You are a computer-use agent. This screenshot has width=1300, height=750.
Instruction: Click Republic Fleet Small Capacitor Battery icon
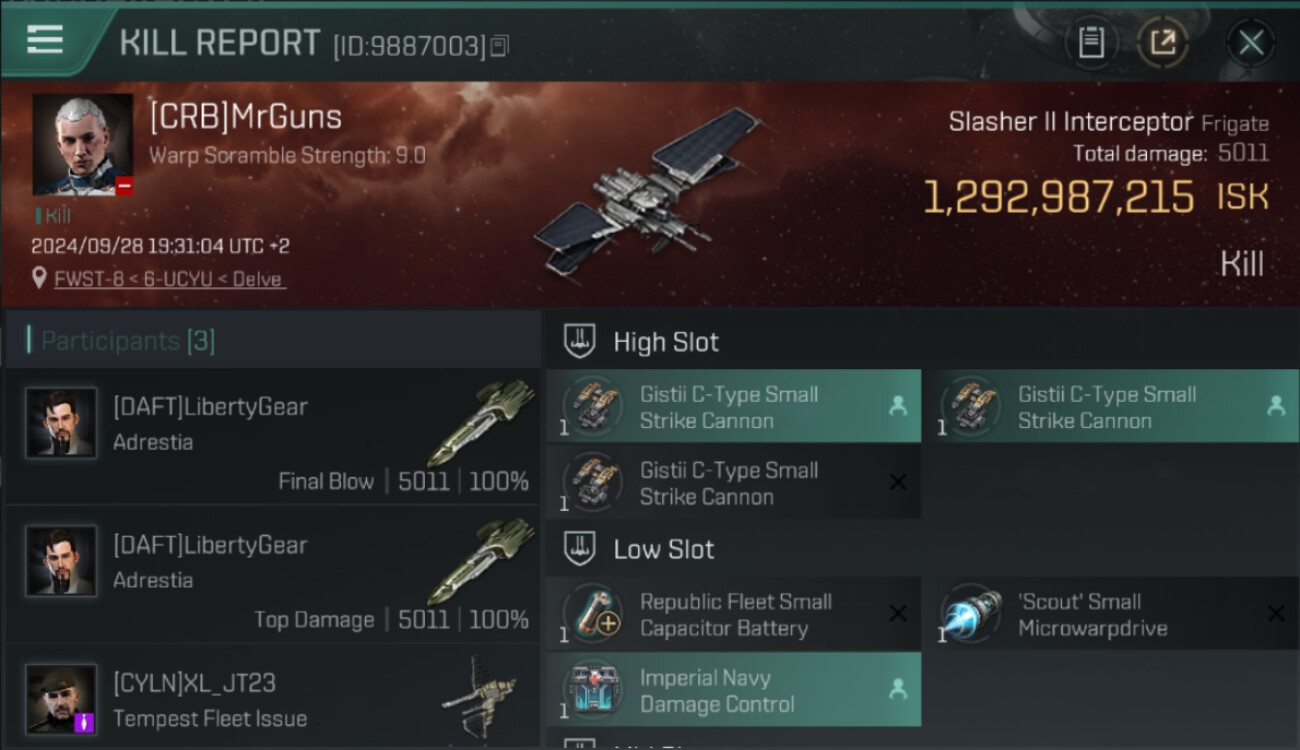click(593, 614)
